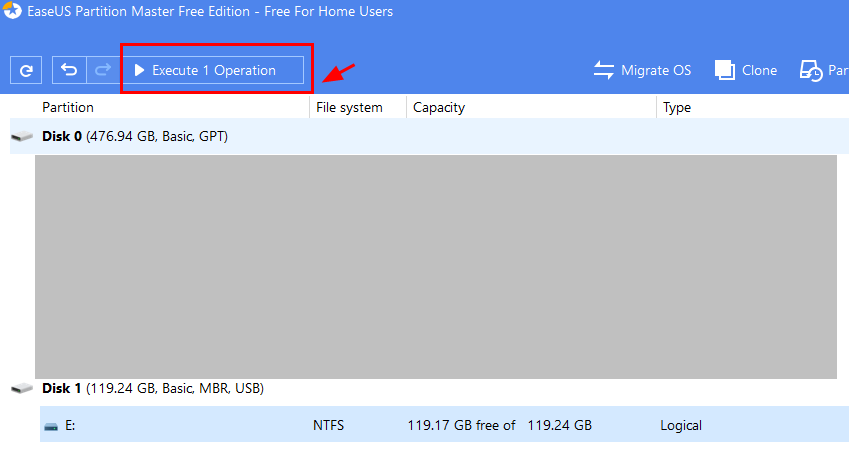
Task: Click Disk 0 drive icon
Action: 22,136
